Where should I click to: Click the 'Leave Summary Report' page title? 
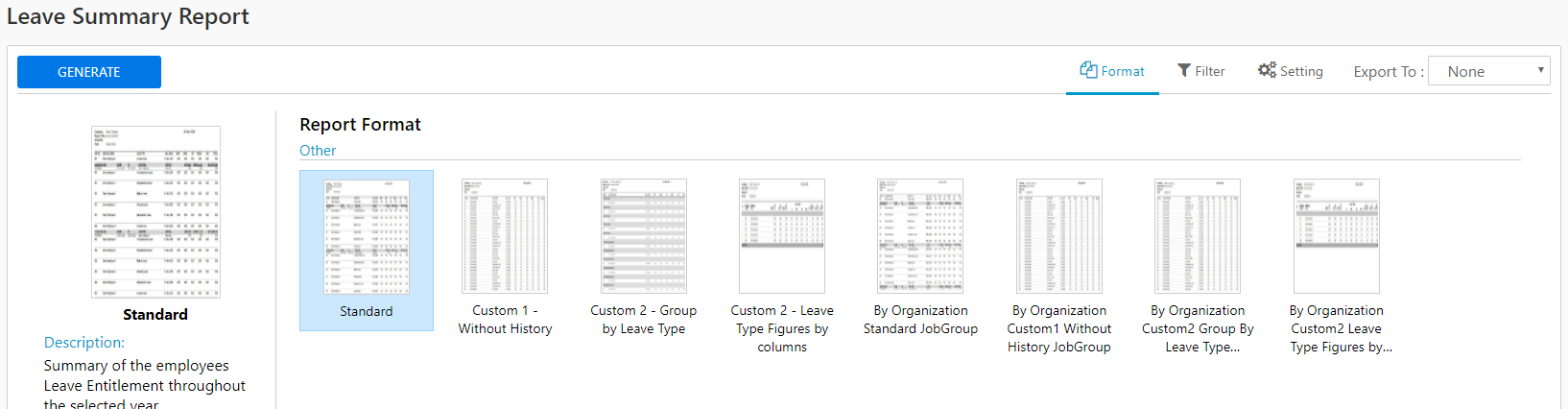pyautogui.click(x=128, y=16)
